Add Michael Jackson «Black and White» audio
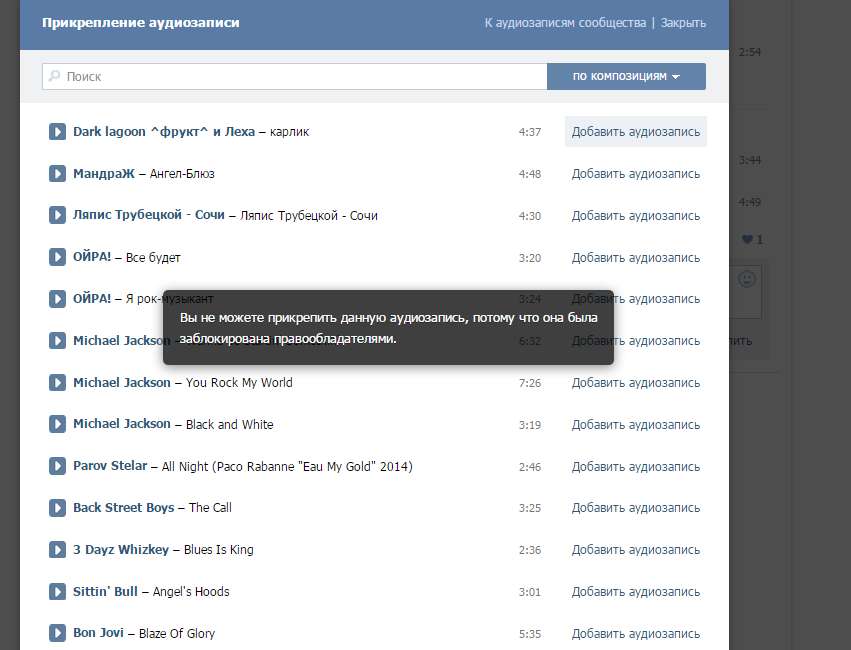 pyautogui.click(x=636, y=425)
